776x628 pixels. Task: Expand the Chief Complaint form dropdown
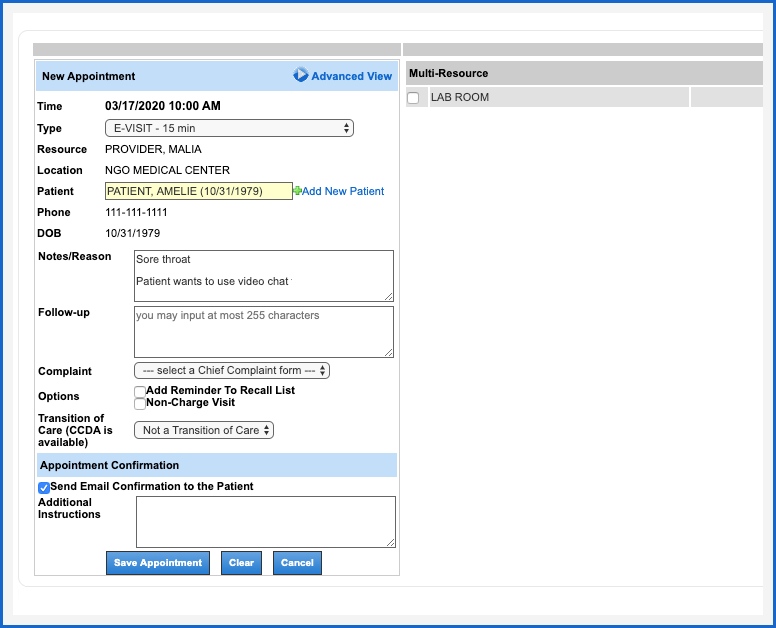click(232, 370)
